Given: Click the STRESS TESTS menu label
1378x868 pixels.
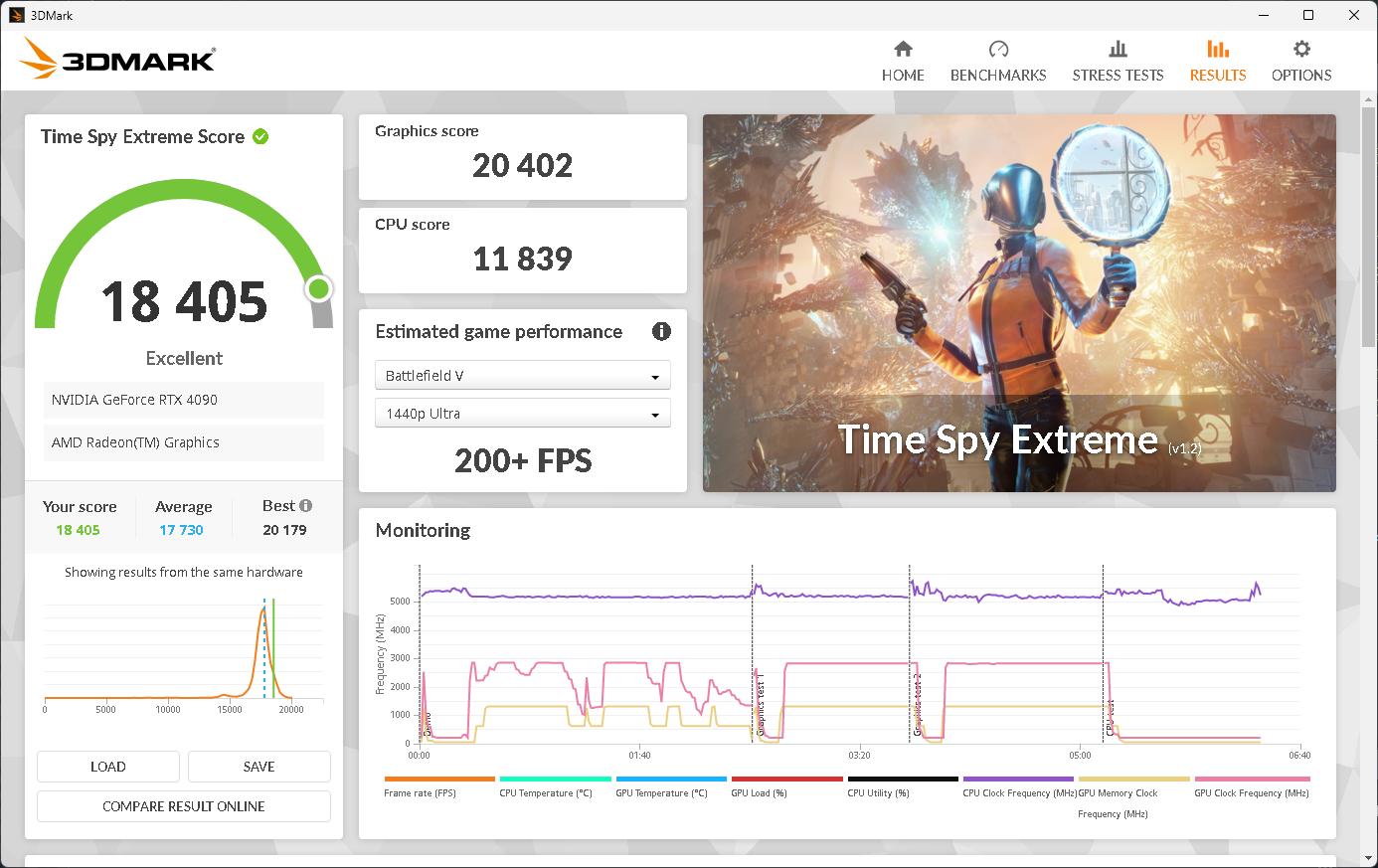Looking at the screenshot, I should pyautogui.click(x=1118, y=75).
